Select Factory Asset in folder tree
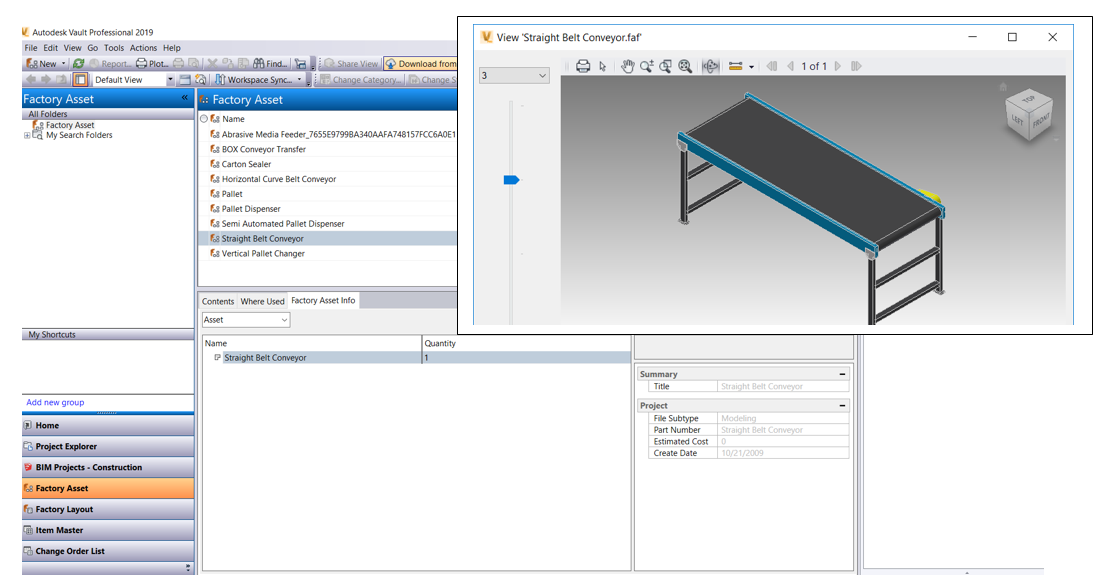 [x=70, y=125]
